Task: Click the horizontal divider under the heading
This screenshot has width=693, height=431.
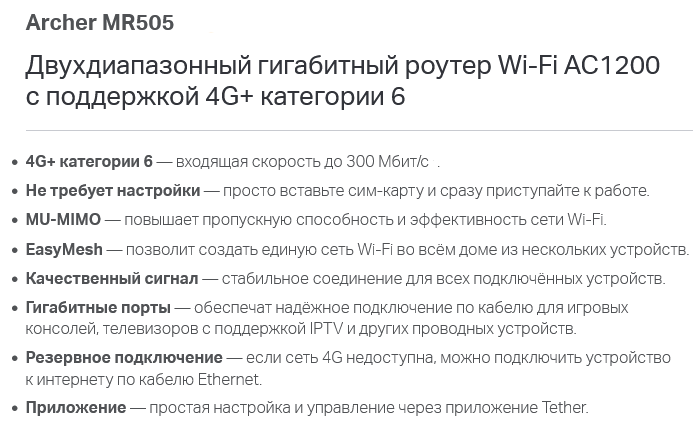Action: tap(359, 130)
